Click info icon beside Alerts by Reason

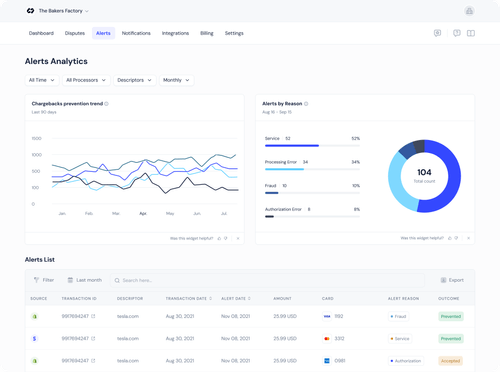pos(306,104)
